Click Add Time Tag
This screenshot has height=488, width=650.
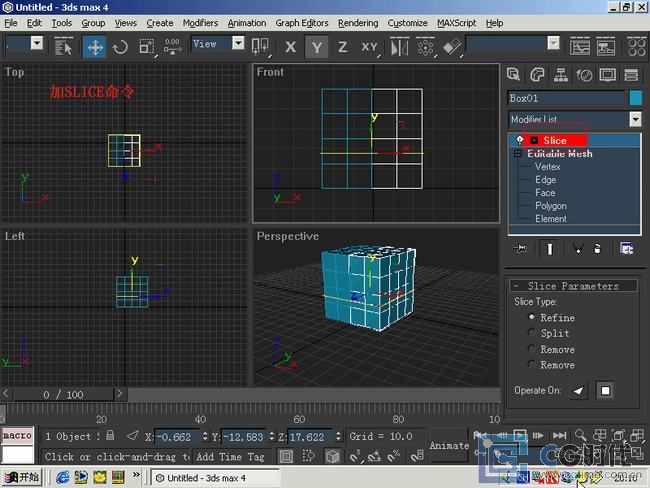230,456
